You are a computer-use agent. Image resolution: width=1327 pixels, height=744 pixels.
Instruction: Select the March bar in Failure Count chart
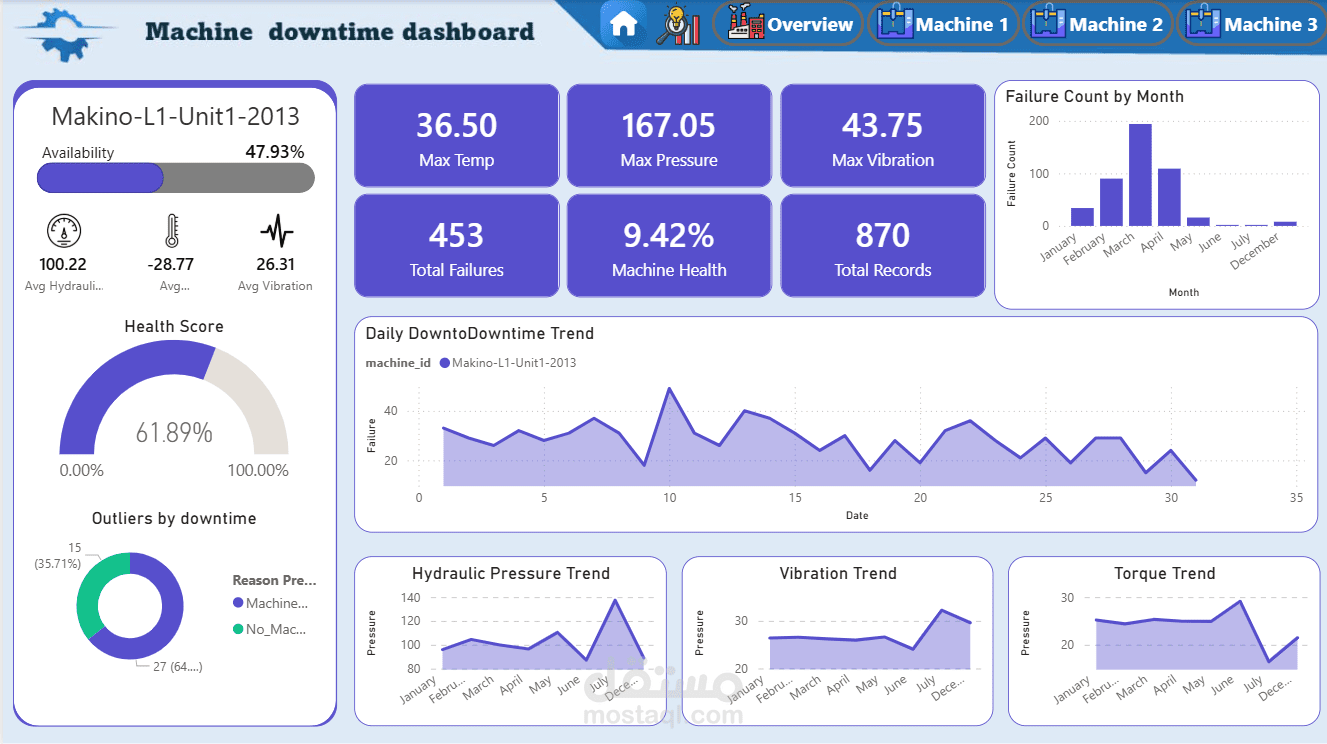tap(1140, 175)
